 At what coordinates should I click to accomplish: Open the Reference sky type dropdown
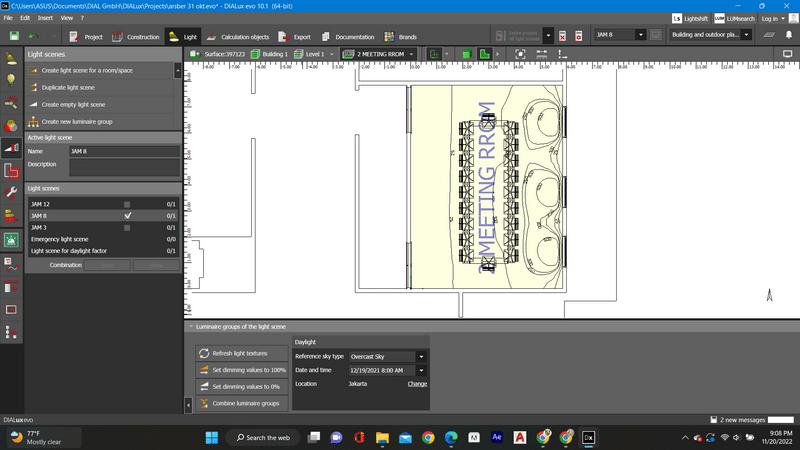pos(386,356)
